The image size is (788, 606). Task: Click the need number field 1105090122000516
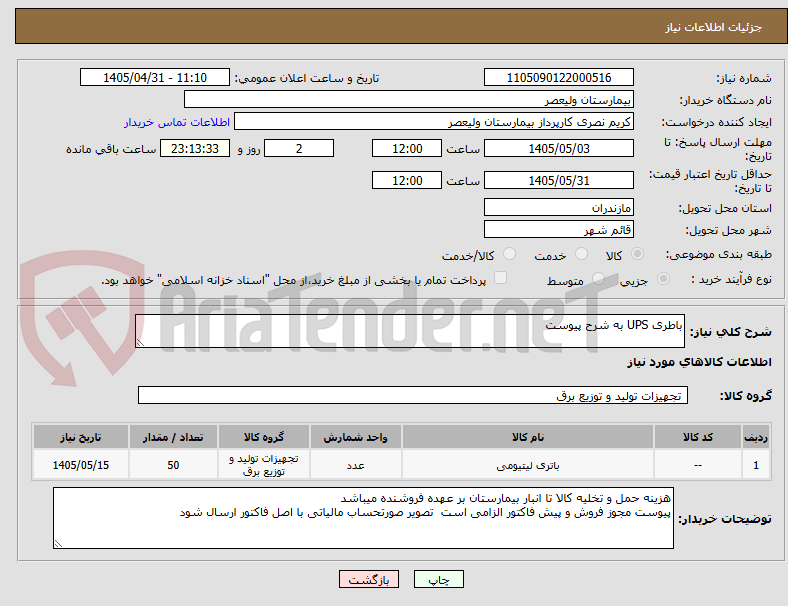coord(559,77)
